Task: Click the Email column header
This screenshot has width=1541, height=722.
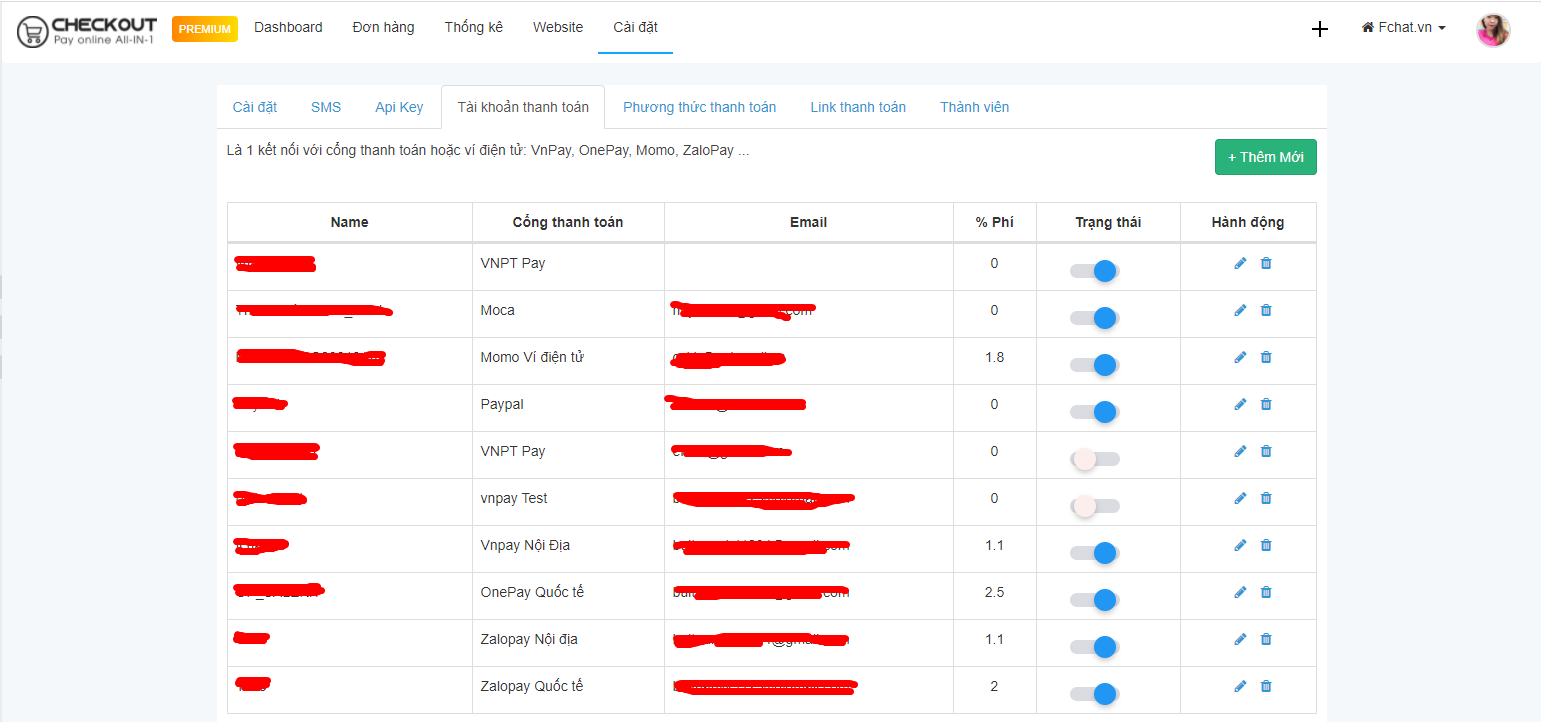Action: tap(809, 222)
